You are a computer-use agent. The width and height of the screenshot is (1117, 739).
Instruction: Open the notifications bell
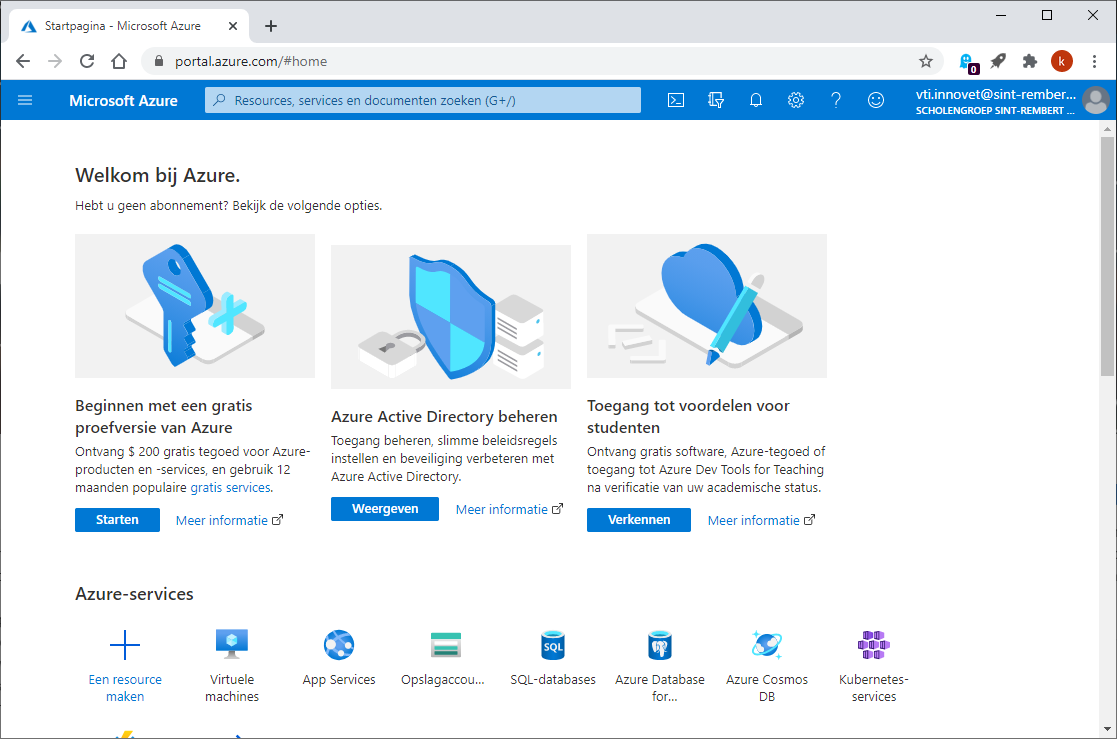756,100
